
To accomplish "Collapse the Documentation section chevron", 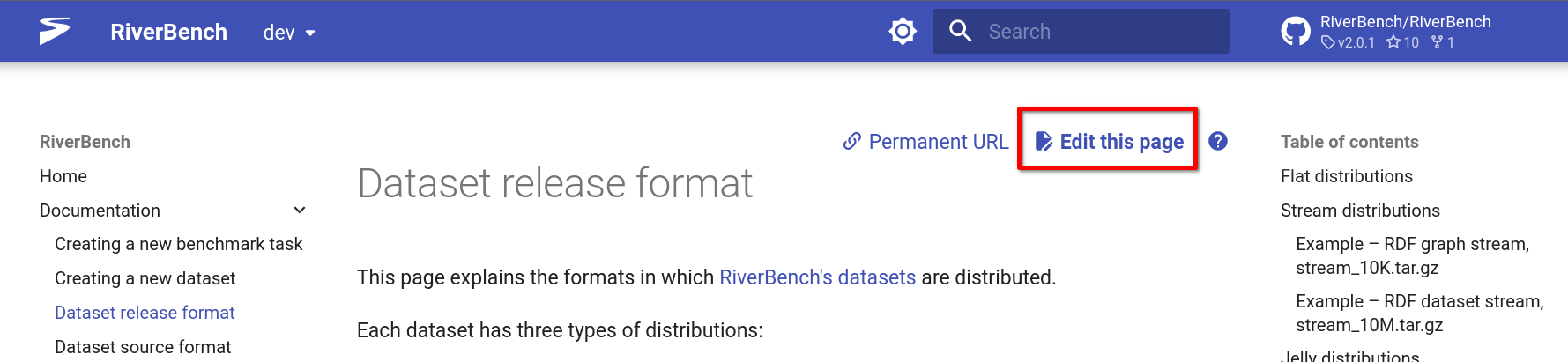I will click(x=300, y=211).
